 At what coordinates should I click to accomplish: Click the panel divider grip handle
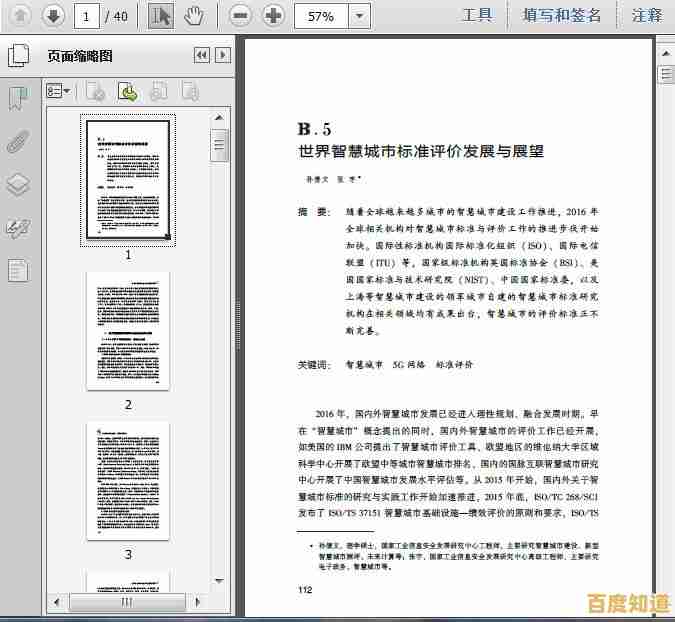pyautogui.click(x=238, y=325)
